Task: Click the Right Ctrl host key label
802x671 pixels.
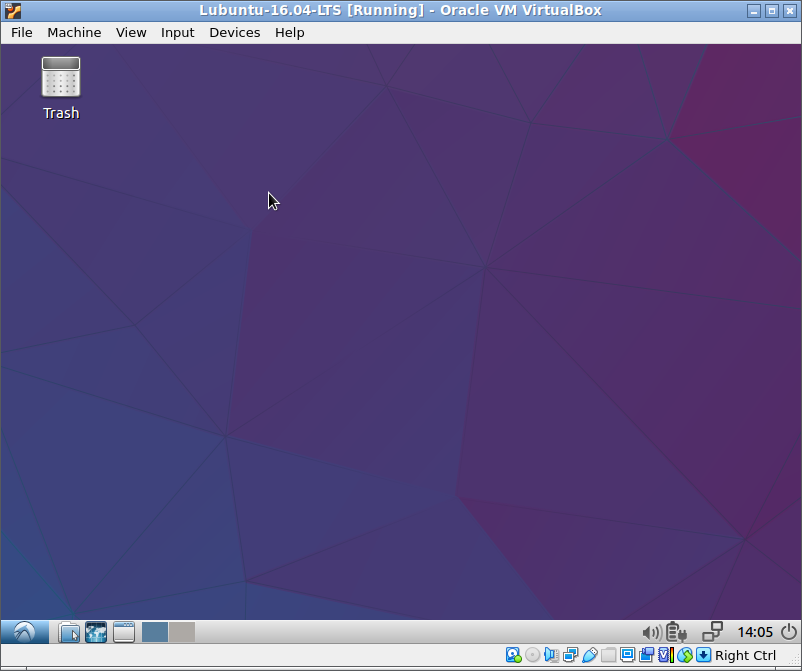Action: coord(745,655)
